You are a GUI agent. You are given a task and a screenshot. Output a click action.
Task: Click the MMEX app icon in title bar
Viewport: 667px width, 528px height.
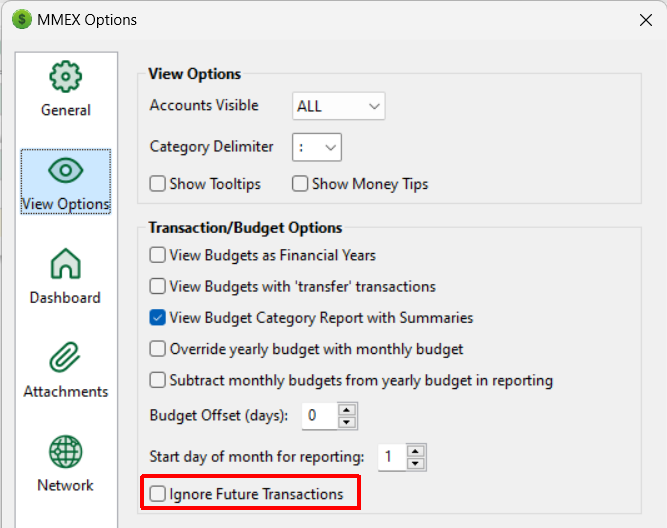21,20
